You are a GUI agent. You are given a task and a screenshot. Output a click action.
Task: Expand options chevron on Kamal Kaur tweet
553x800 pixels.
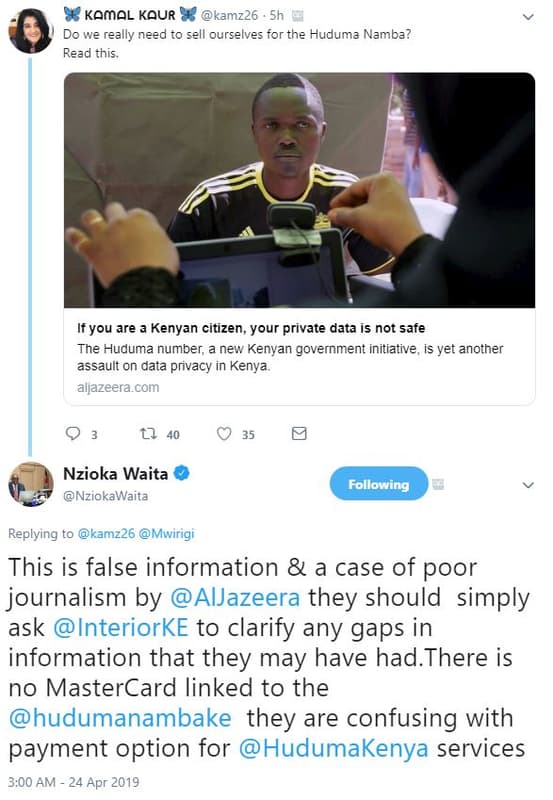pos(529,17)
